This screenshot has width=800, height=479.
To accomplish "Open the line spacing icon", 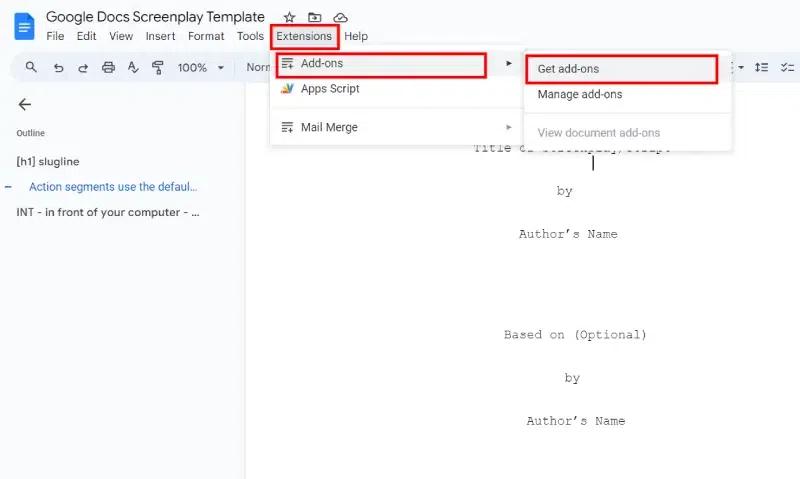I will tap(761, 67).
